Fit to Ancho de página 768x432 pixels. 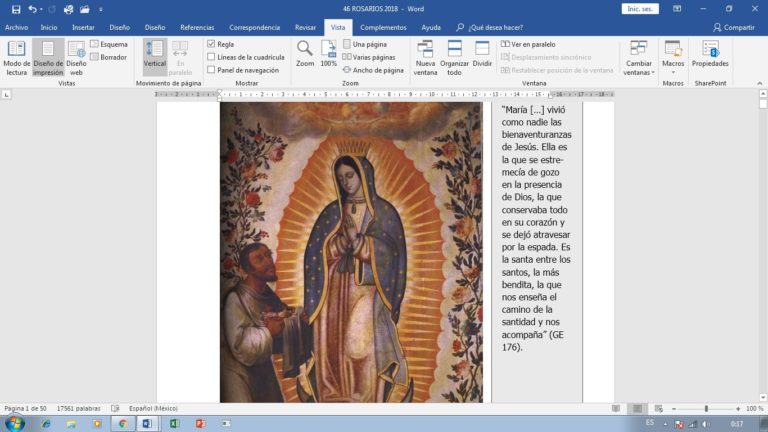point(373,70)
